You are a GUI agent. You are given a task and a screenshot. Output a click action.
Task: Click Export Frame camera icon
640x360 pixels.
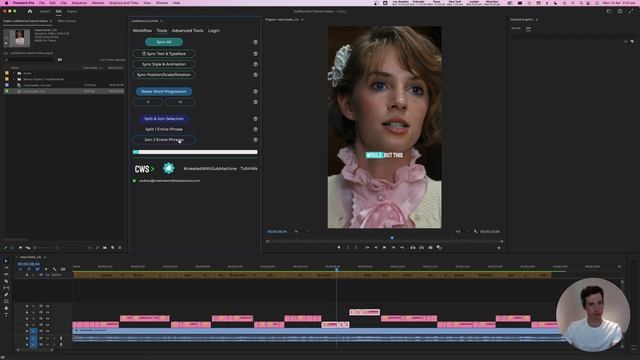[430, 247]
